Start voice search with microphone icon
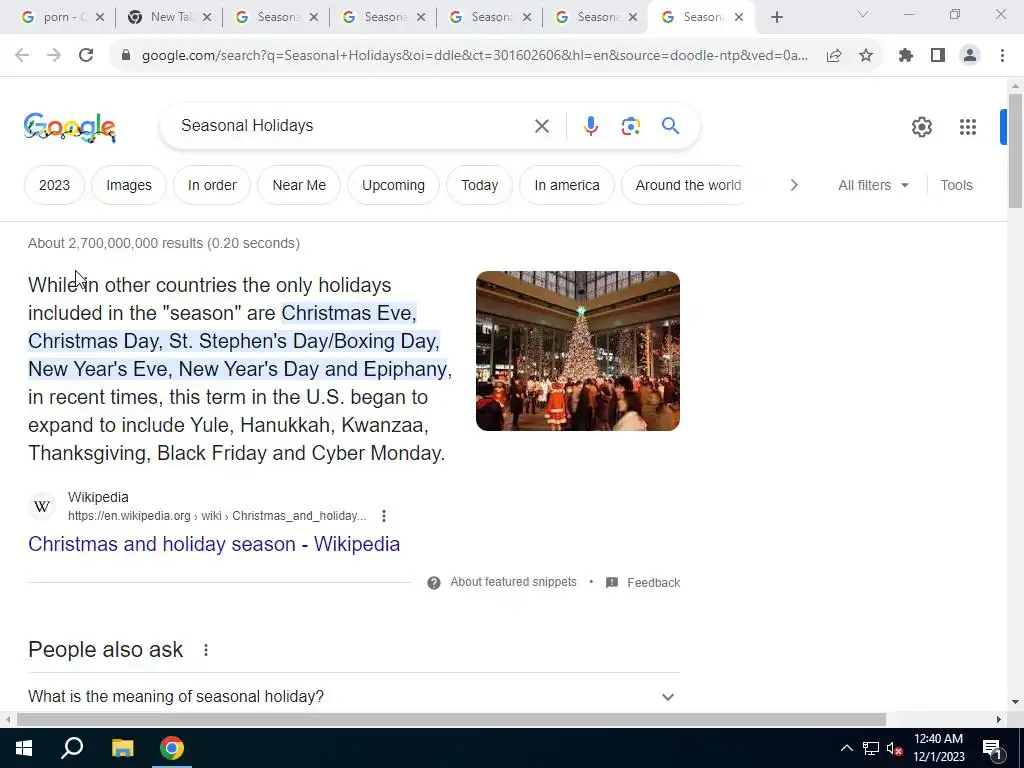Screen dimensions: 1024x768 point(590,126)
